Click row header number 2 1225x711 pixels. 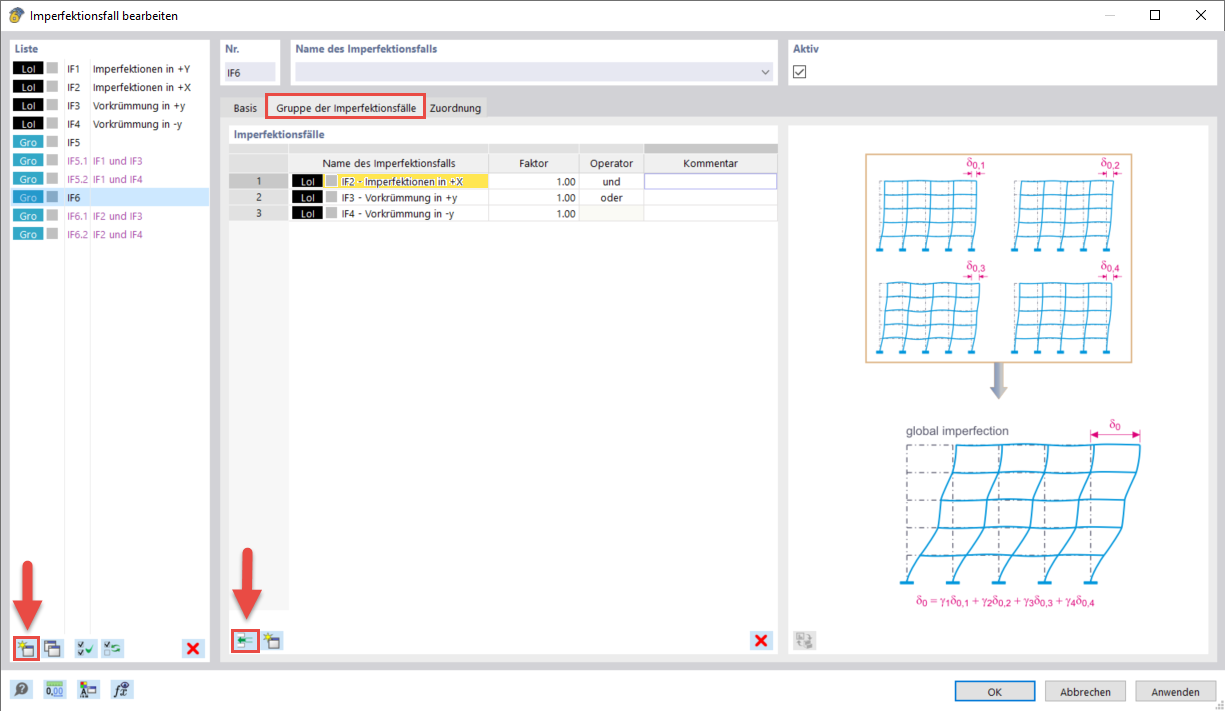click(258, 198)
